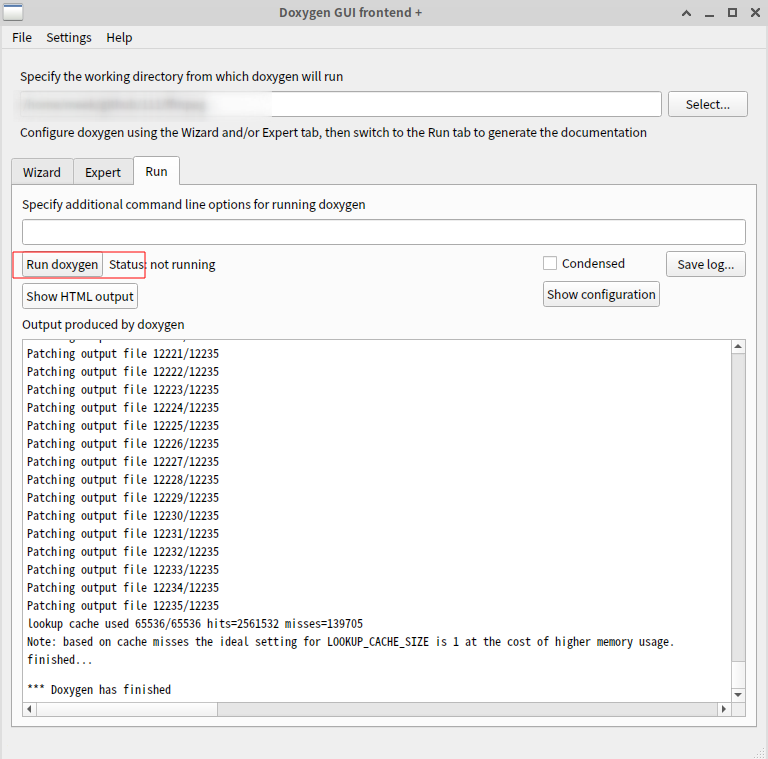
Task: Click the Select... working directory button
Action: click(708, 104)
